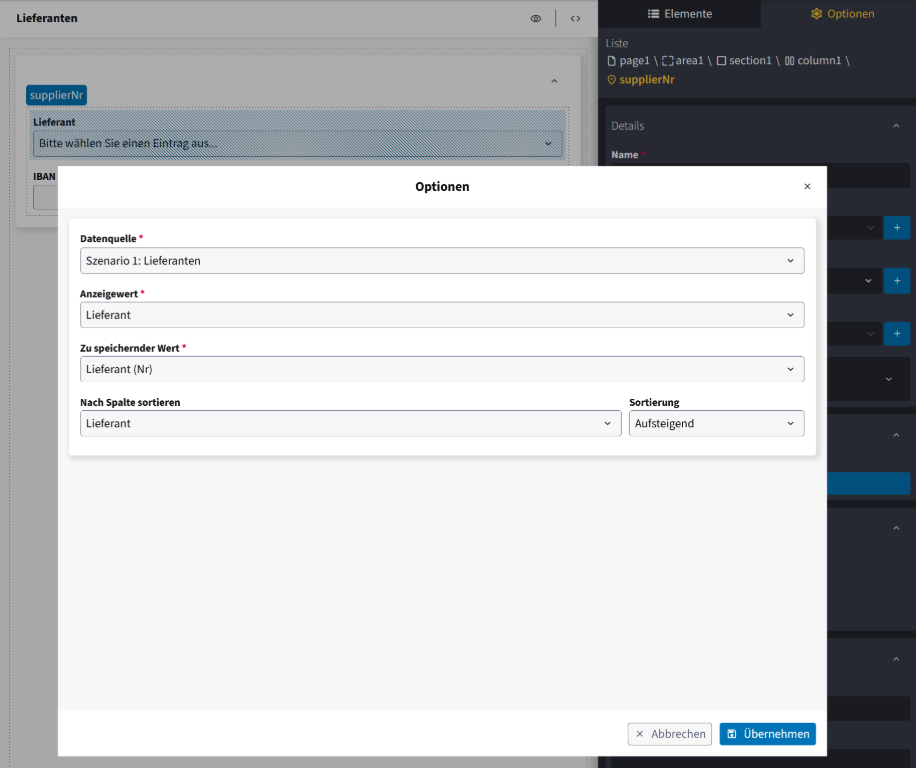Toggle the preview eye icon
Viewport: 916px width, 768px height.
click(536, 19)
